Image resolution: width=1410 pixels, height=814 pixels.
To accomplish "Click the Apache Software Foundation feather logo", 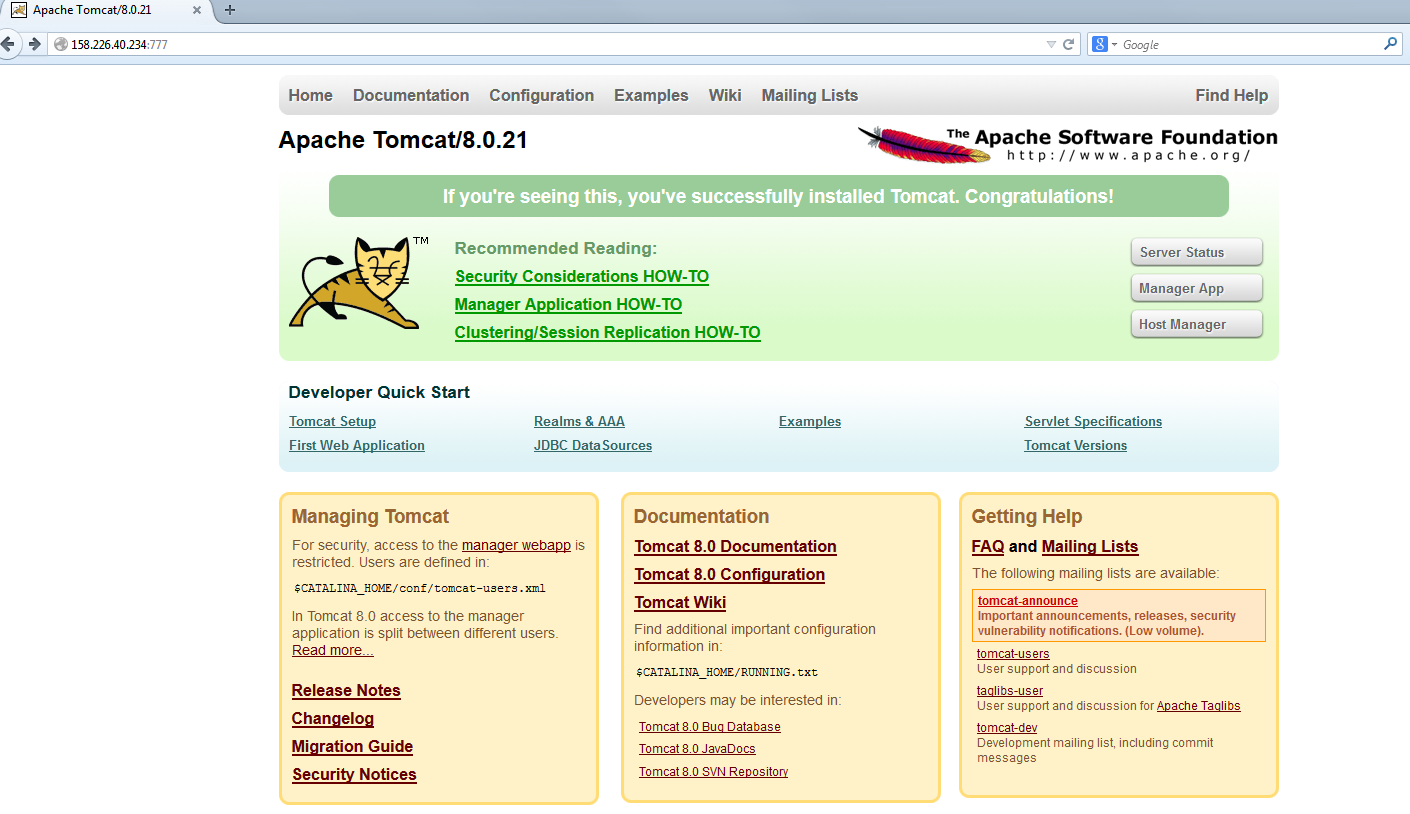I will [x=1067, y=144].
